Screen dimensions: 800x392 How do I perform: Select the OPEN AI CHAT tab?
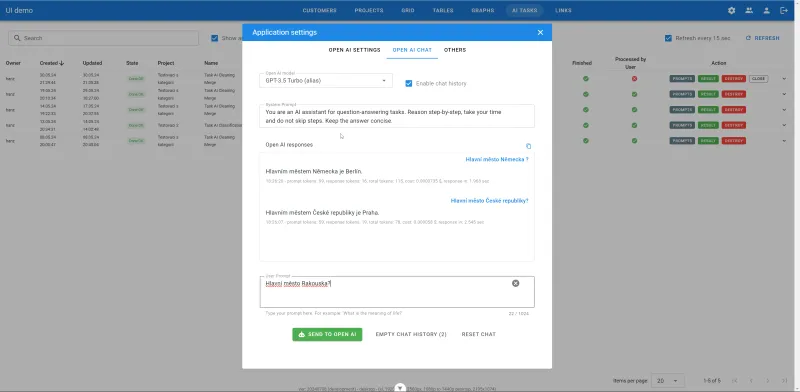click(x=412, y=50)
